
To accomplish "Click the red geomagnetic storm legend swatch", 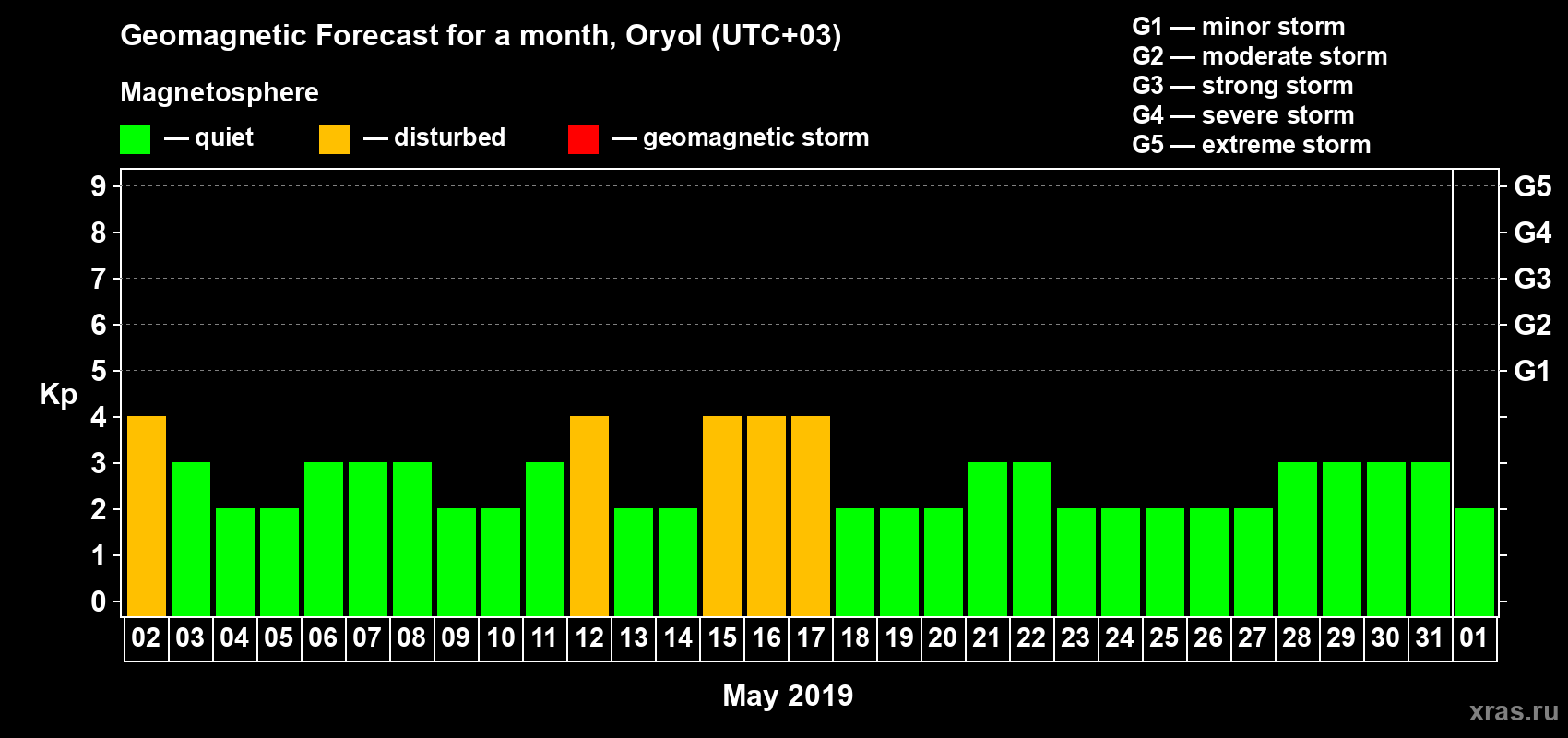I will click(583, 139).
